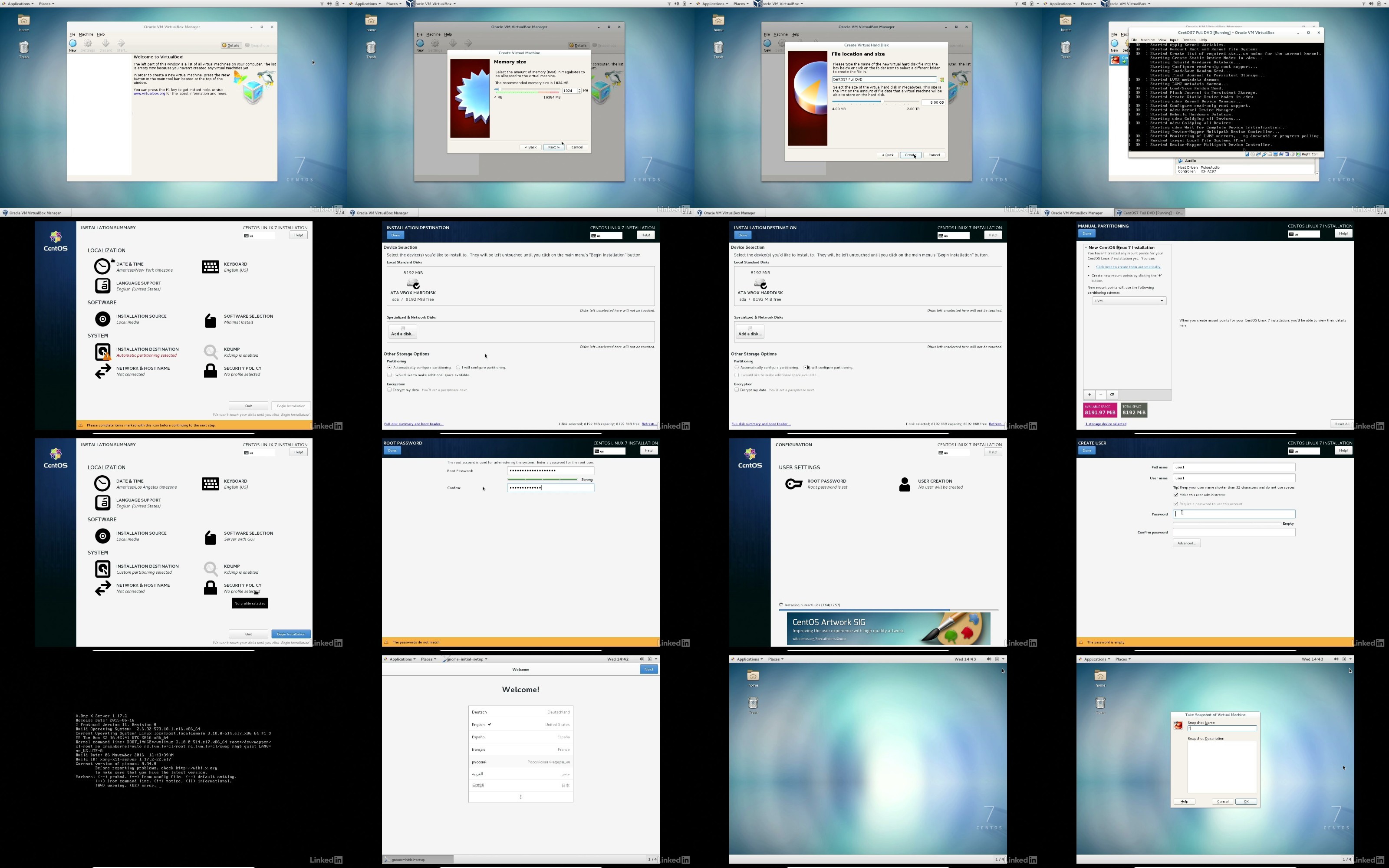This screenshot has width=1389, height=868.
Task: Click the minus button in Manual Partitioning
Action: [1100, 395]
